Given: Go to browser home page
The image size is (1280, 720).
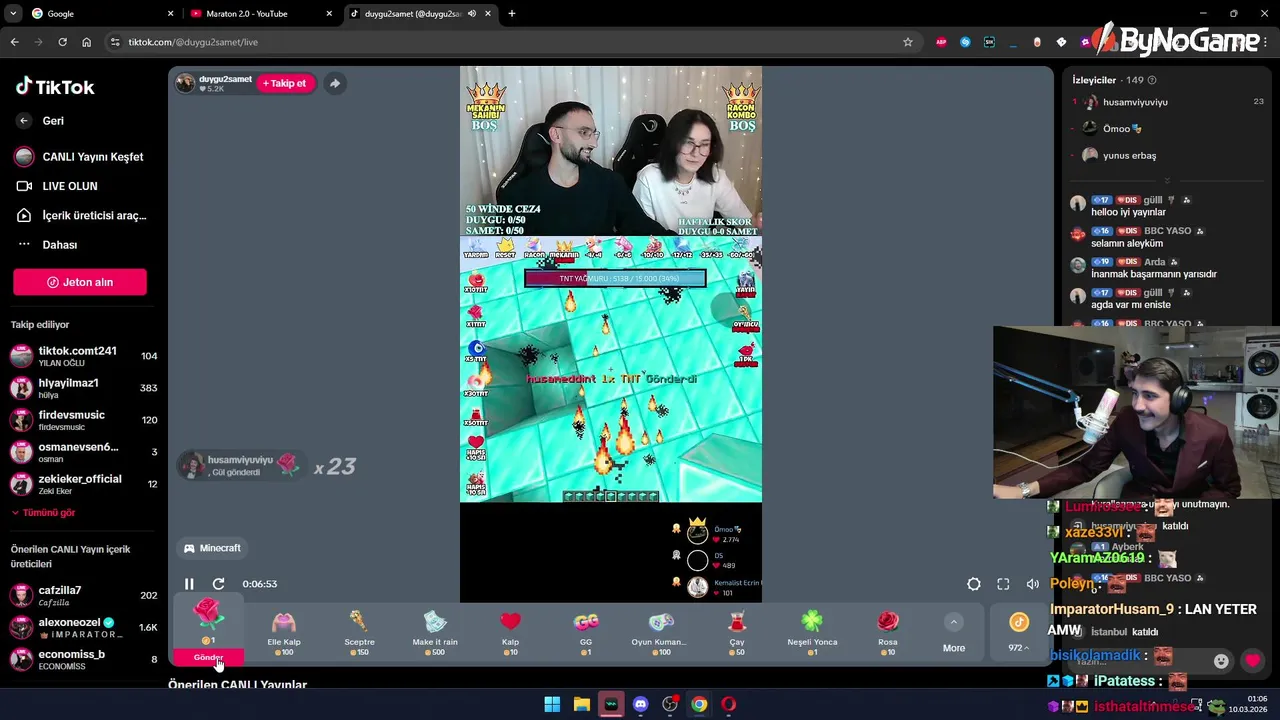Looking at the screenshot, I should tap(87, 42).
